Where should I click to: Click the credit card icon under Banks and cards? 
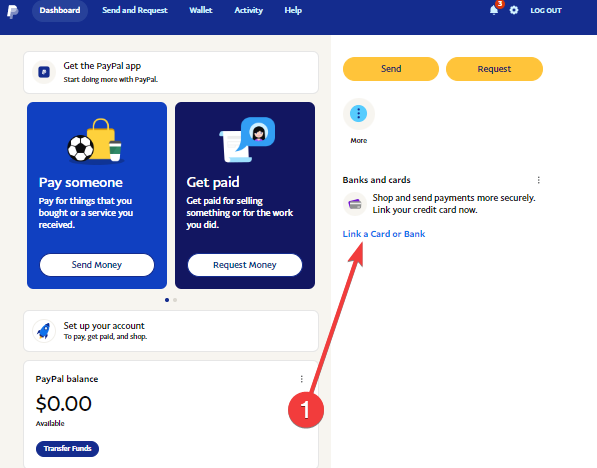click(355, 204)
